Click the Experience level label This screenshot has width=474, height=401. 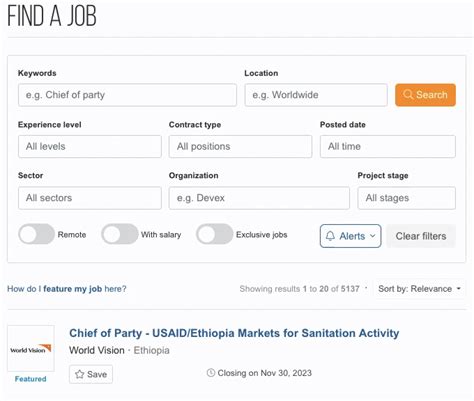pyautogui.click(x=50, y=125)
